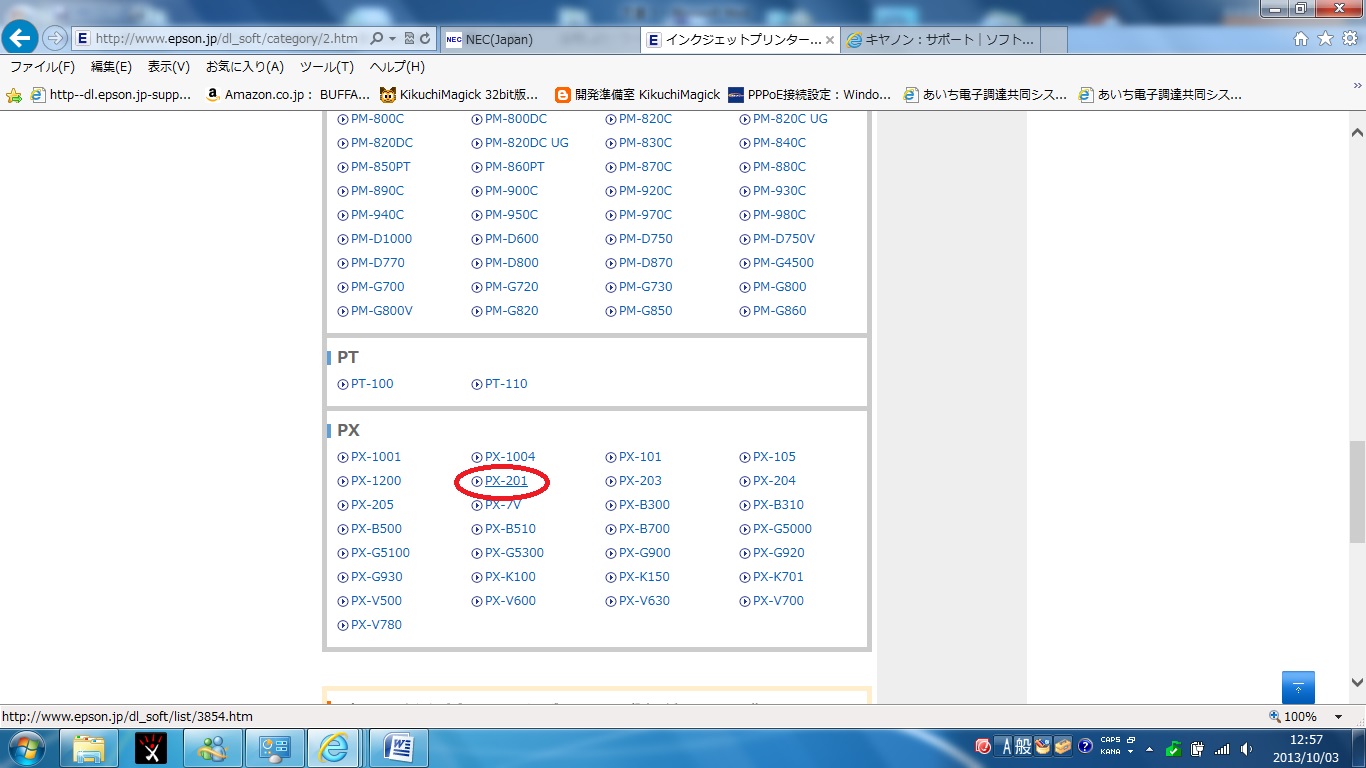
Task: Open the Home page icon
Action: (x=1301, y=39)
